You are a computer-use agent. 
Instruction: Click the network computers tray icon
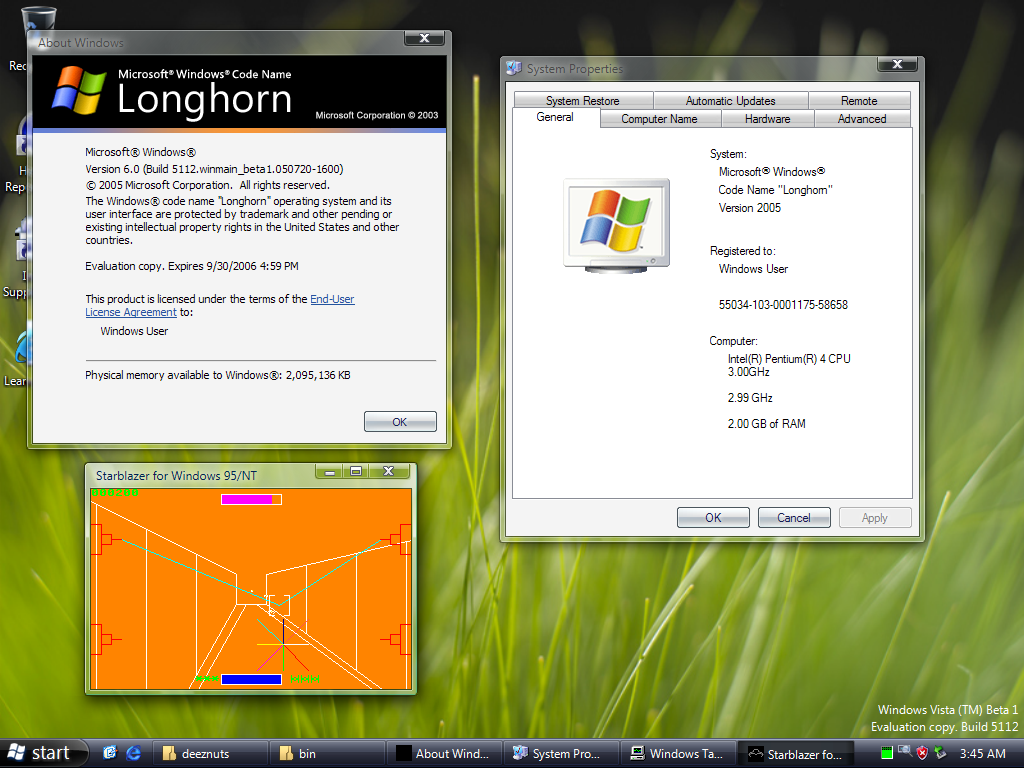(904, 752)
